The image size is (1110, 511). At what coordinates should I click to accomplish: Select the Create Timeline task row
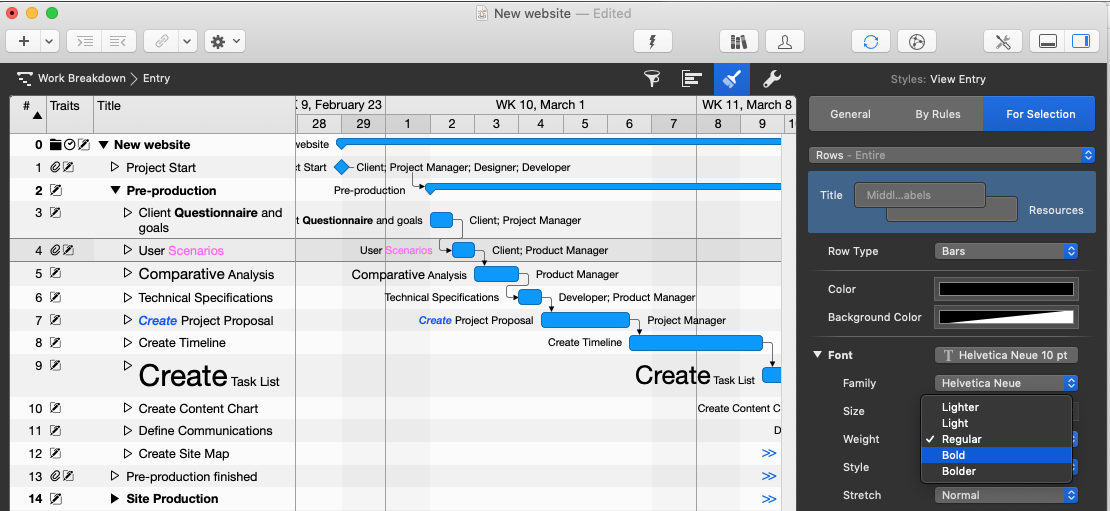182,343
